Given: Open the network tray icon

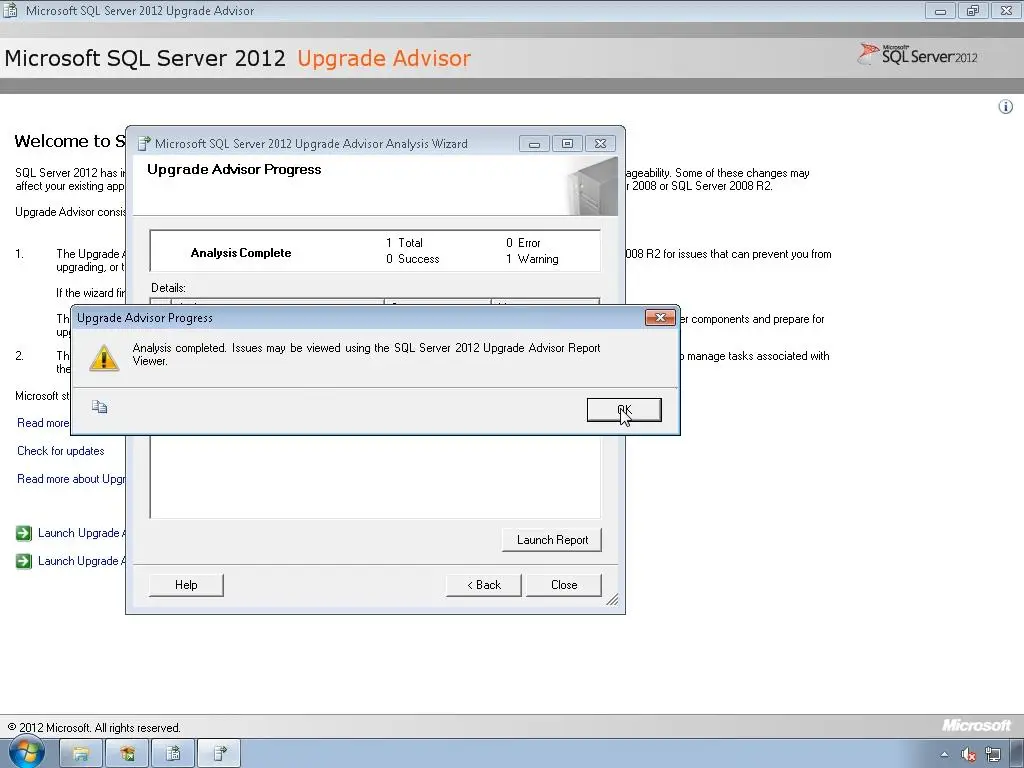Looking at the screenshot, I should coord(993,754).
